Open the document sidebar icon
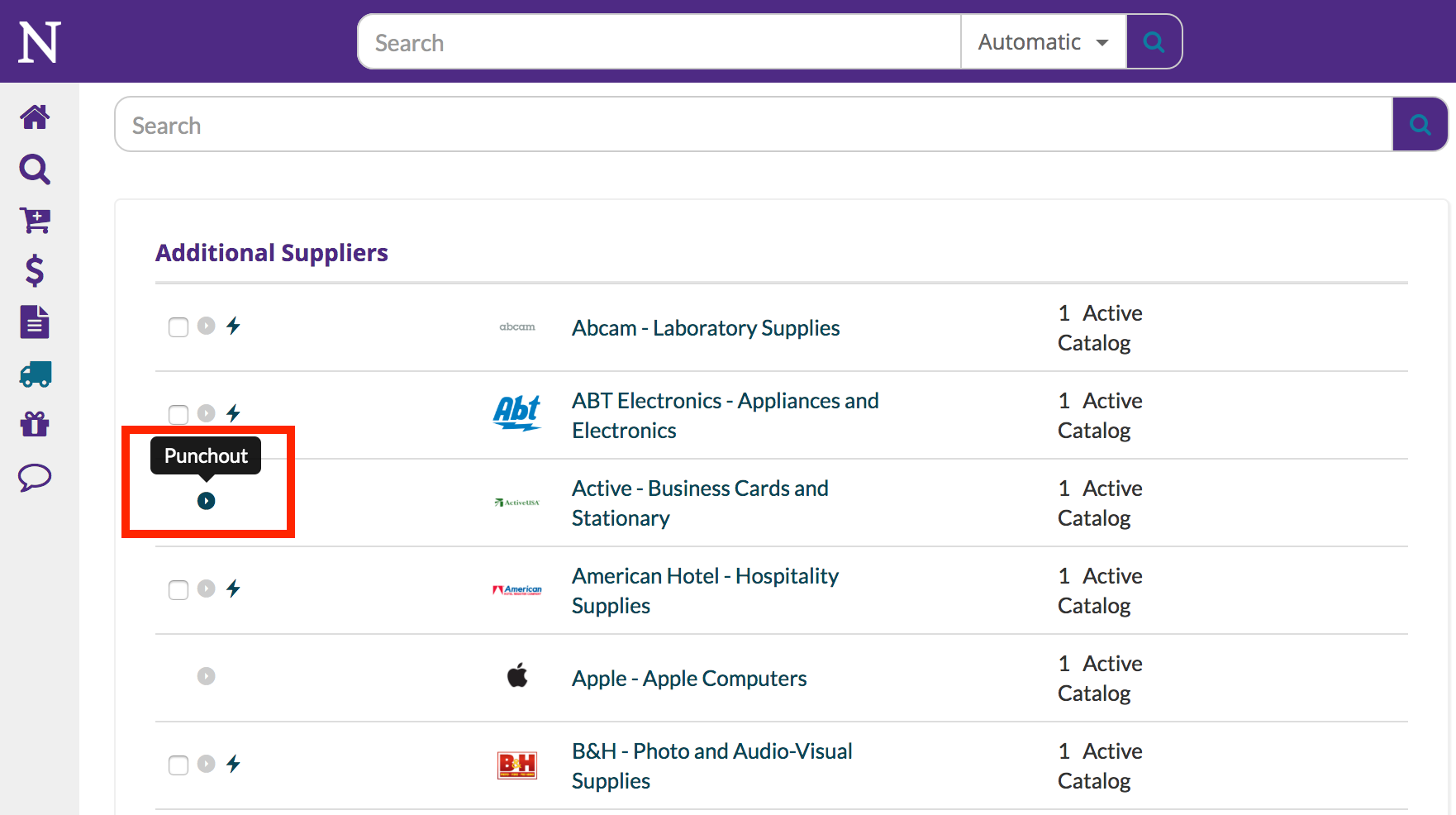 tap(35, 322)
